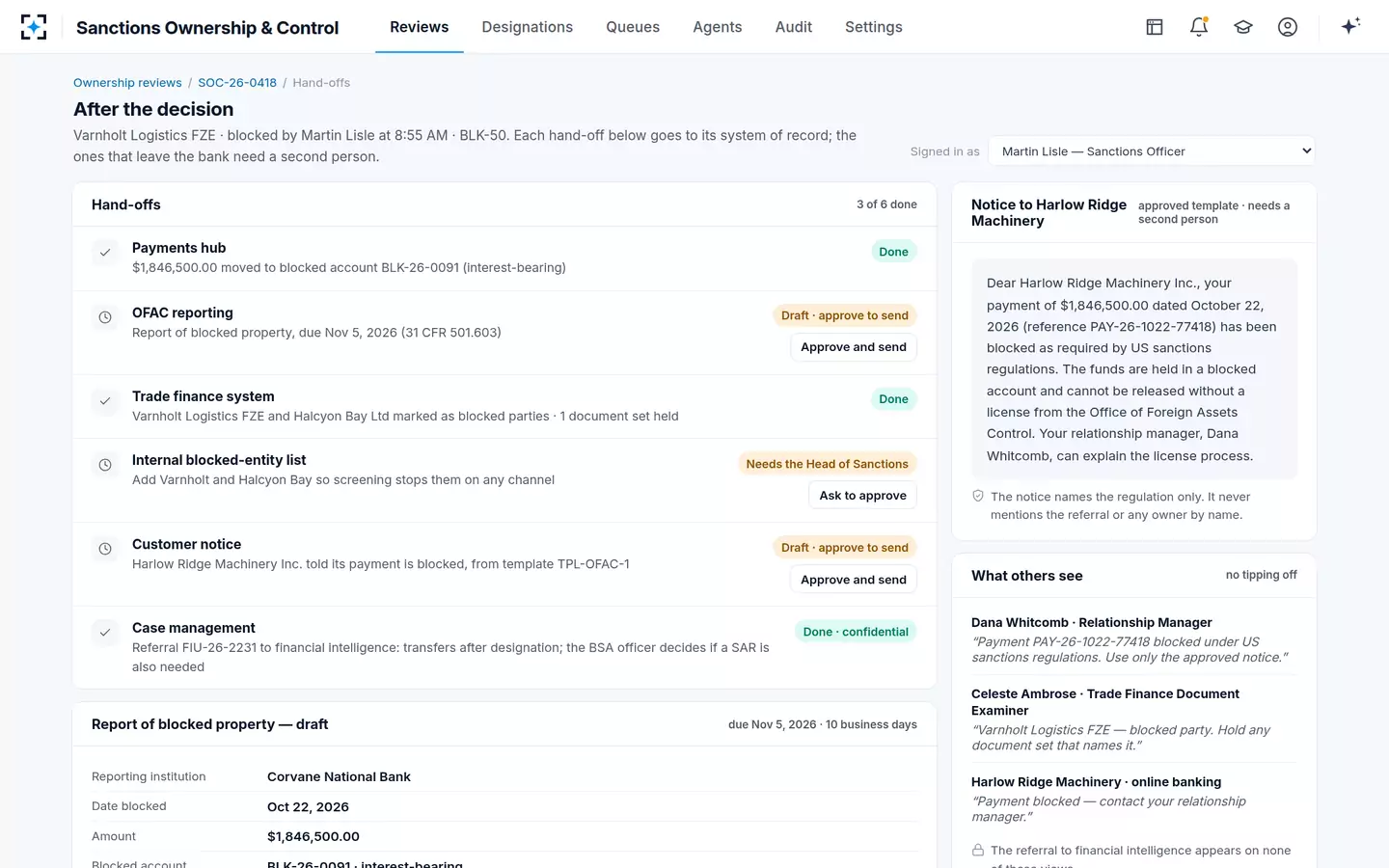Open the Audit tab
Viewport: 1389px width, 868px height.
click(x=794, y=27)
